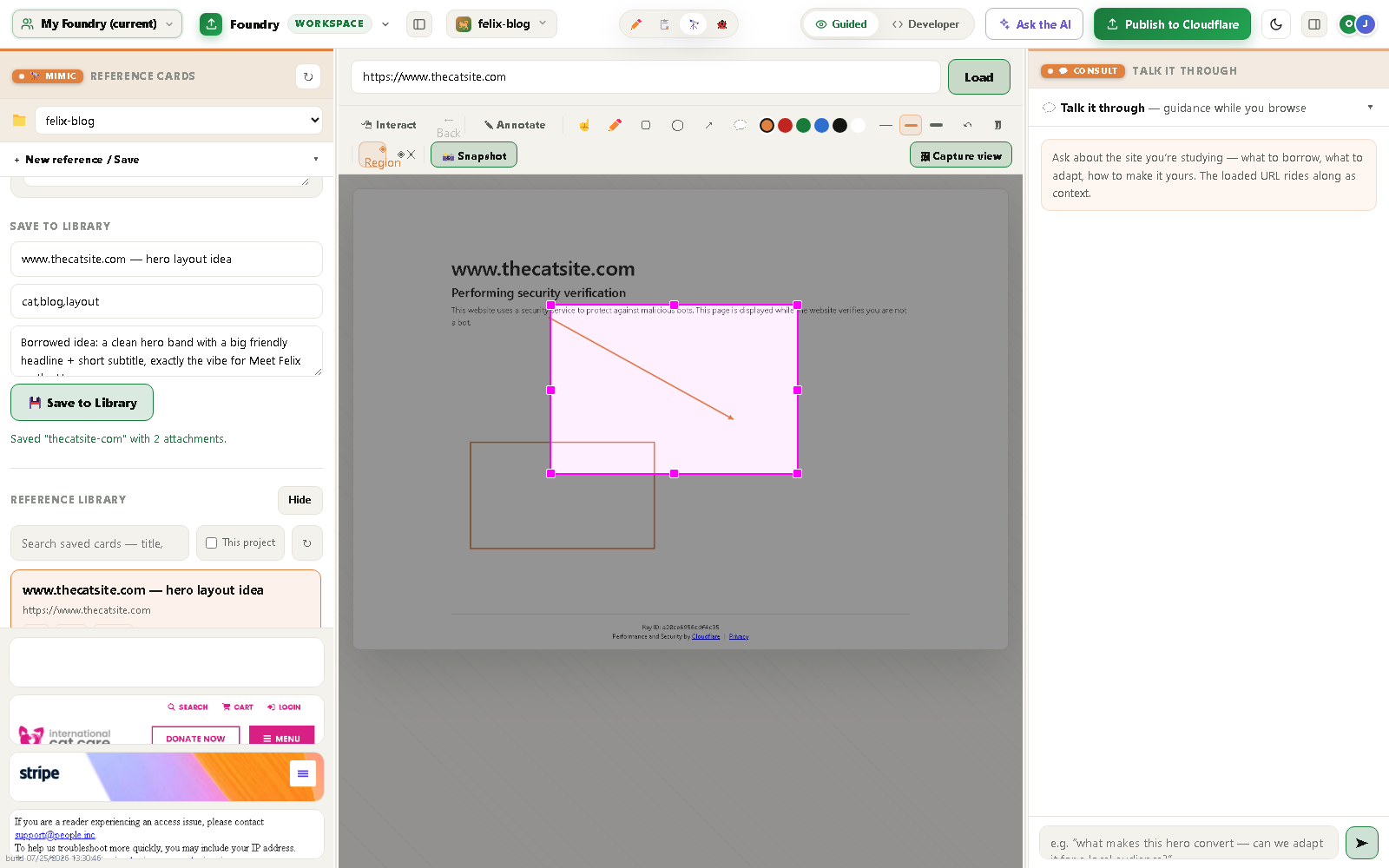Select the pencil draw tool in annotation toolbar
Image resolution: width=1389 pixels, height=868 pixels.
(615, 125)
